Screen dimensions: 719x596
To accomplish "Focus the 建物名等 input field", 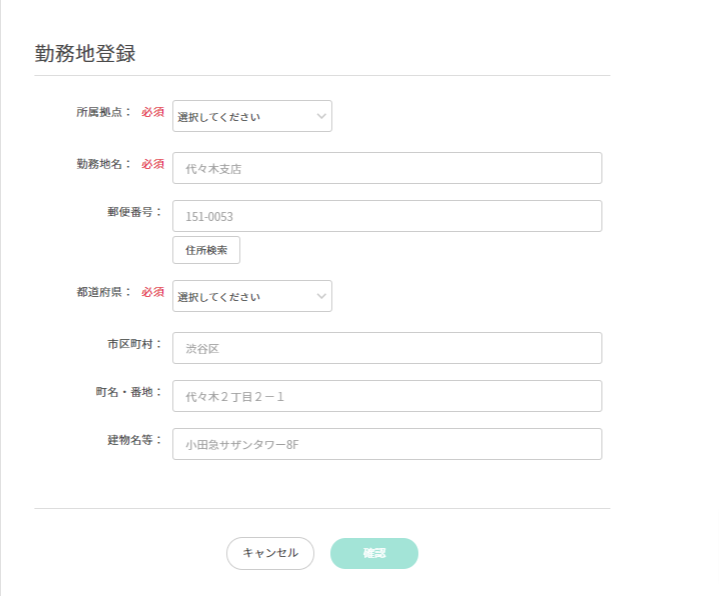I will 387,444.
